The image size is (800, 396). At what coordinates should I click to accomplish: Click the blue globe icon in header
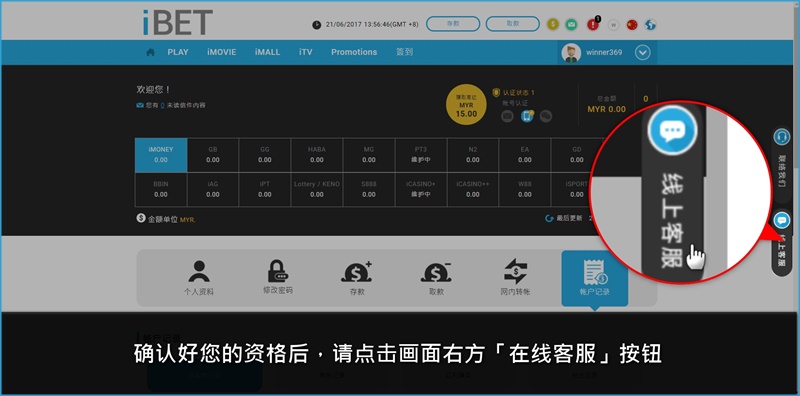point(651,24)
